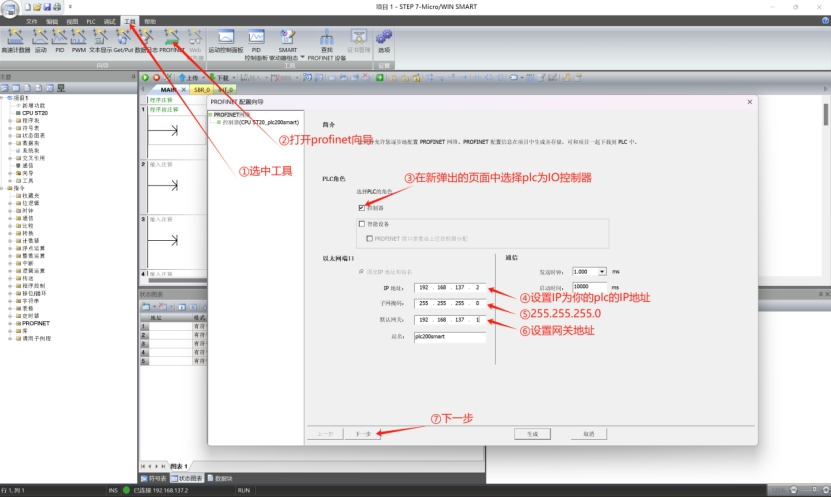Click the 下一步 button
Viewport: 831px width, 498px height.
click(363, 434)
